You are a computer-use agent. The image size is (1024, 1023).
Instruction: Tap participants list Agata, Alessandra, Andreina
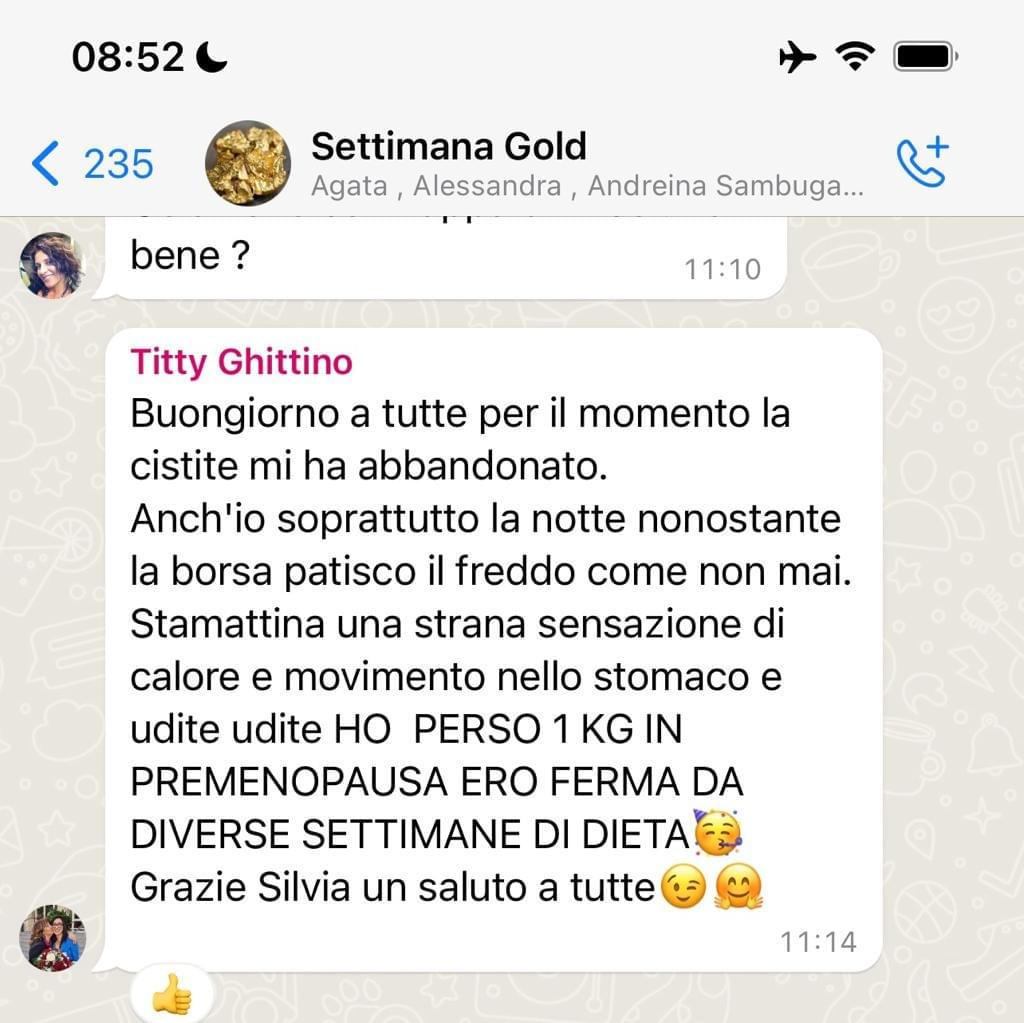[x=587, y=186]
